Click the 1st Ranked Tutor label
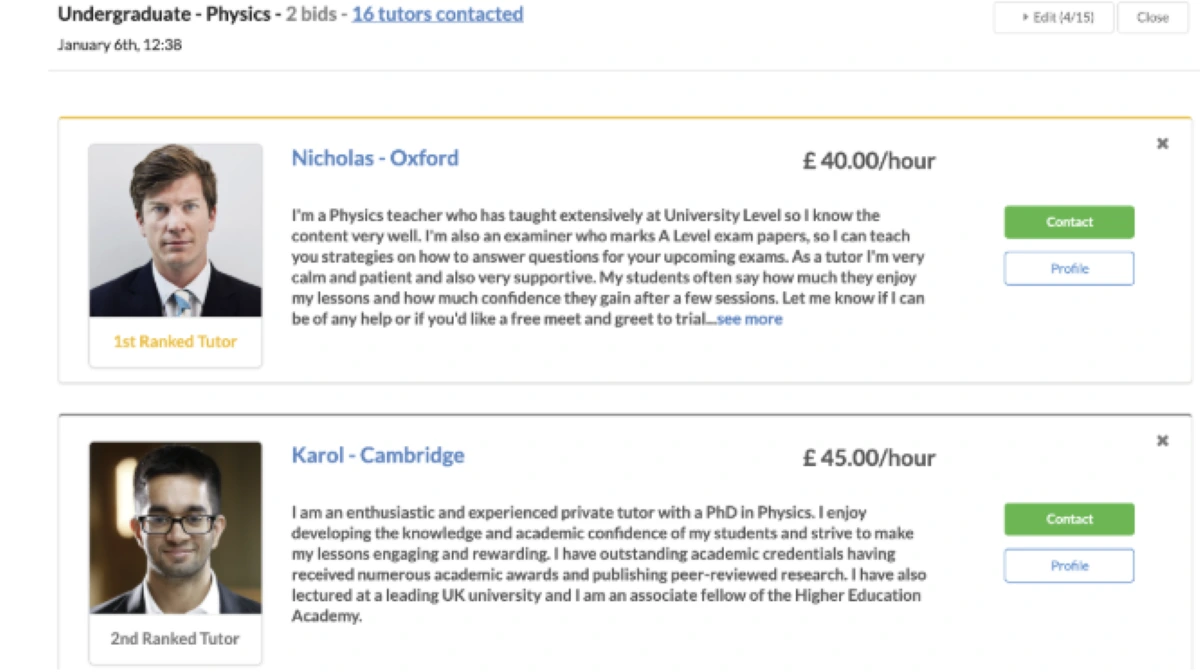Image resolution: width=1200 pixels, height=672 pixels. [175, 341]
